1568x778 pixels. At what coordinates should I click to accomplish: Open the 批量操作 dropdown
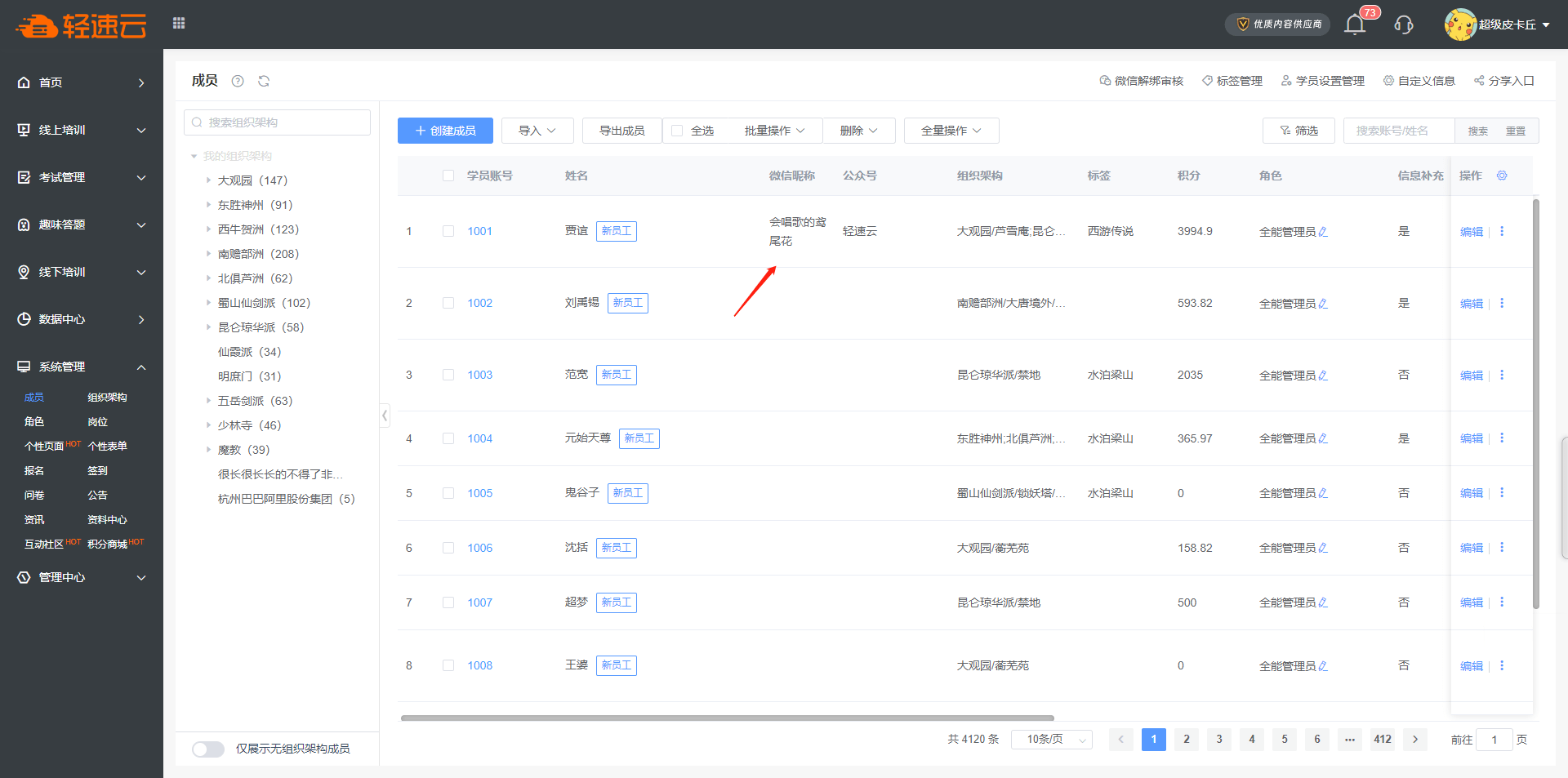coord(773,131)
